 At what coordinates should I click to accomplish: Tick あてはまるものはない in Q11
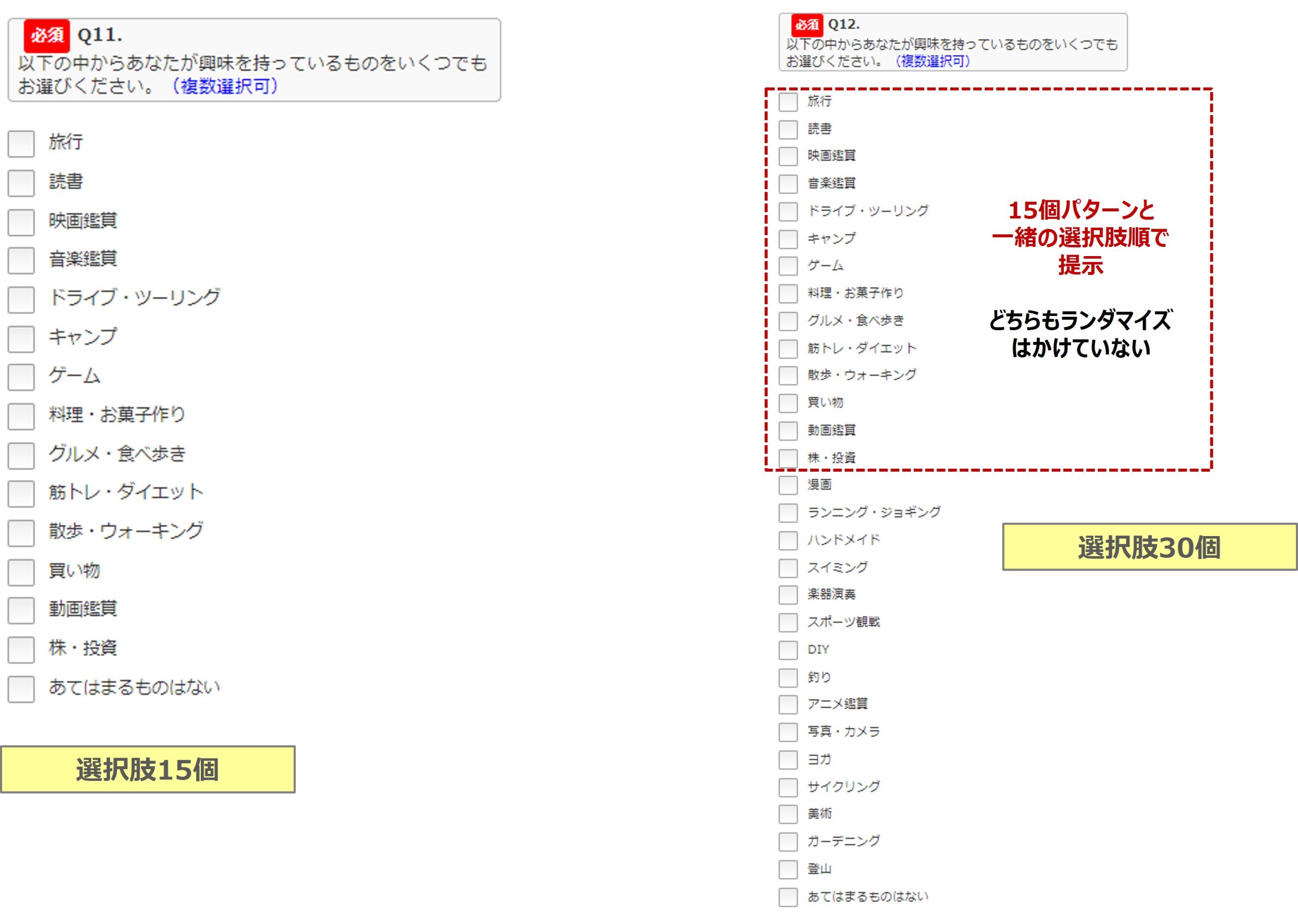(21, 689)
